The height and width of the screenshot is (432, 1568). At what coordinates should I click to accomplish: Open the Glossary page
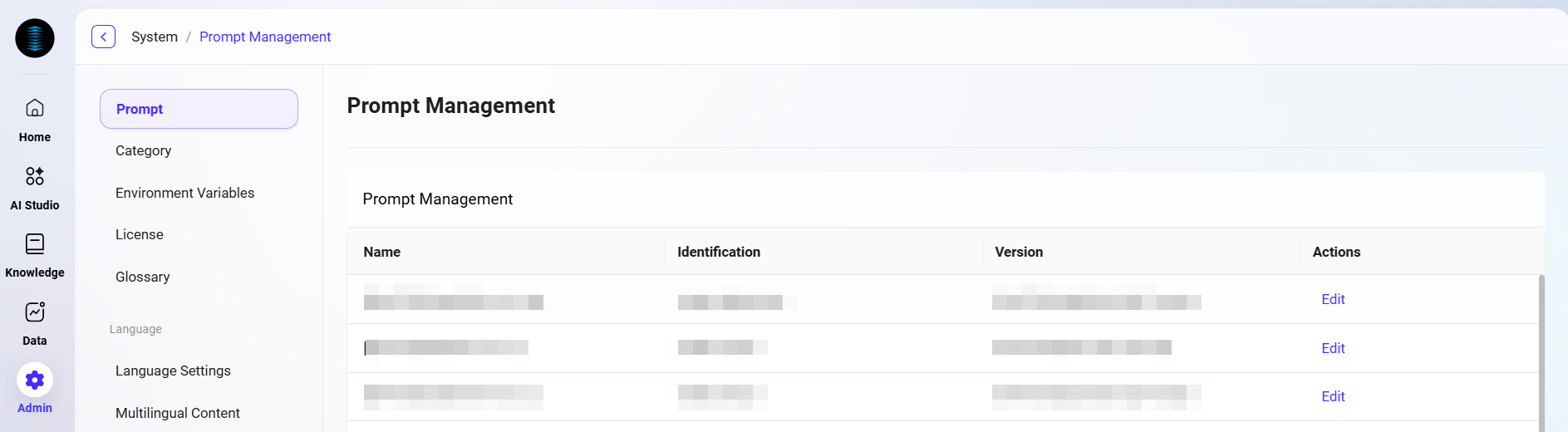pyautogui.click(x=143, y=277)
